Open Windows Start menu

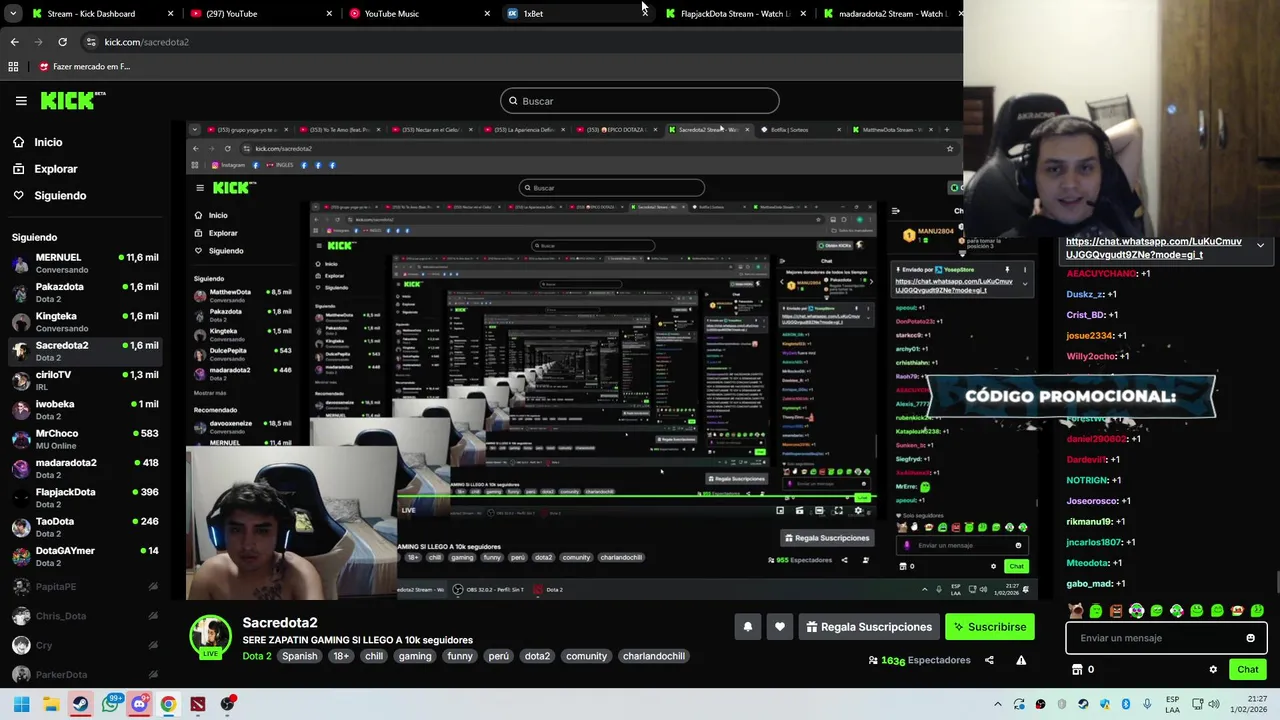(x=21, y=704)
